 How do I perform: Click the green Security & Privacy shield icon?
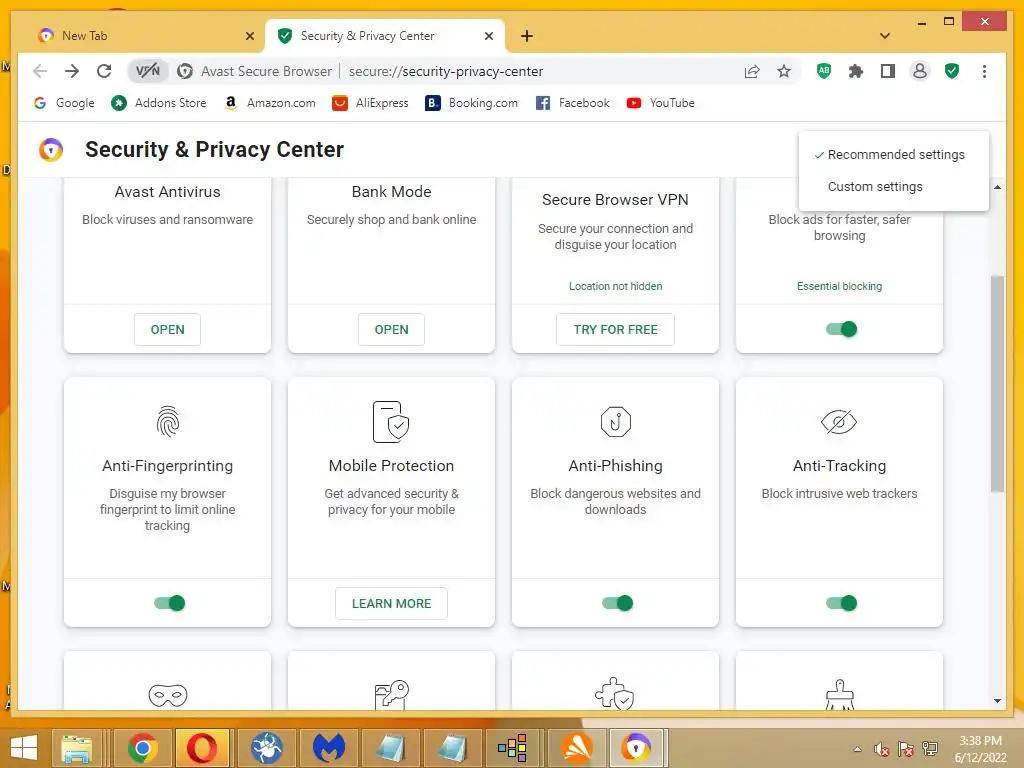tap(952, 71)
